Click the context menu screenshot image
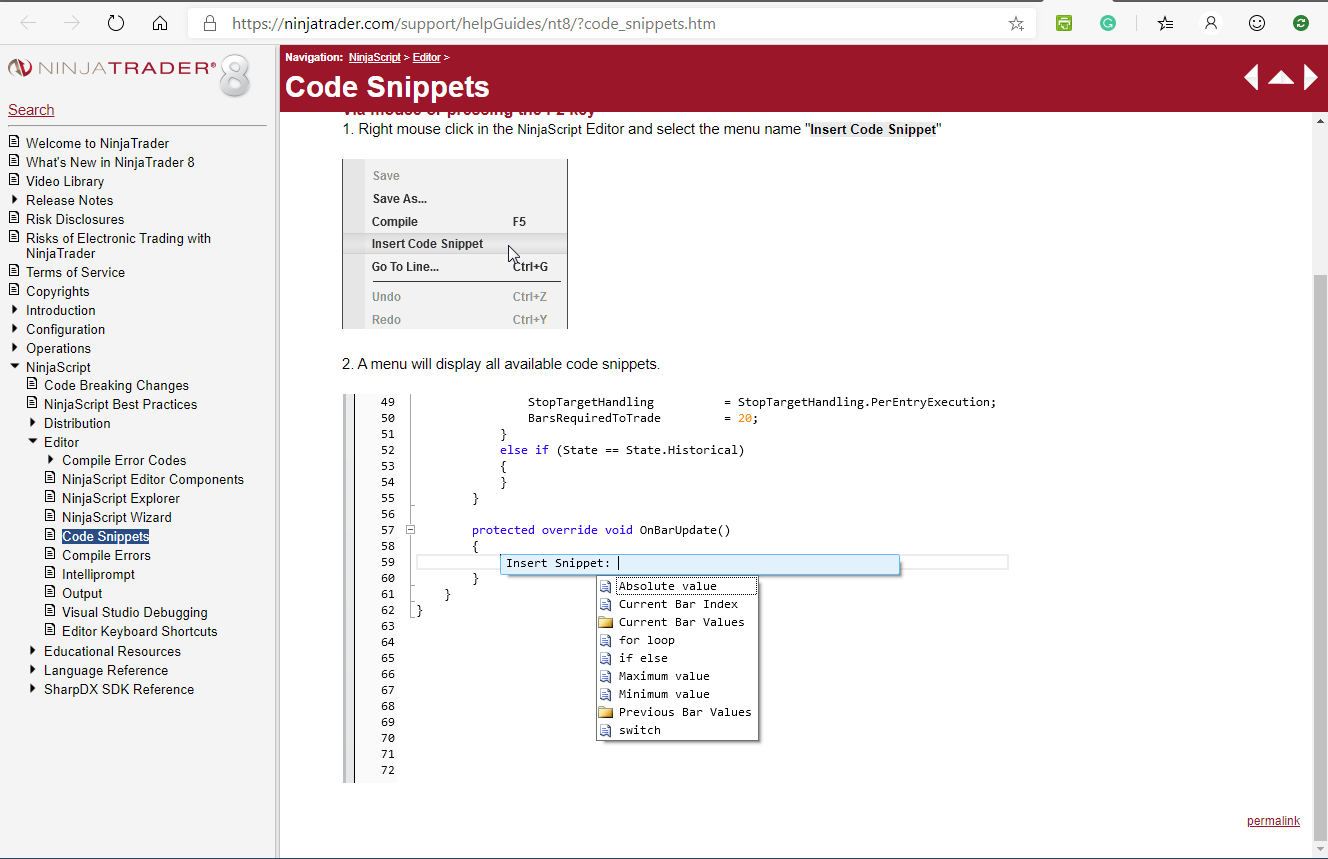This screenshot has height=859, width=1328. (x=455, y=244)
